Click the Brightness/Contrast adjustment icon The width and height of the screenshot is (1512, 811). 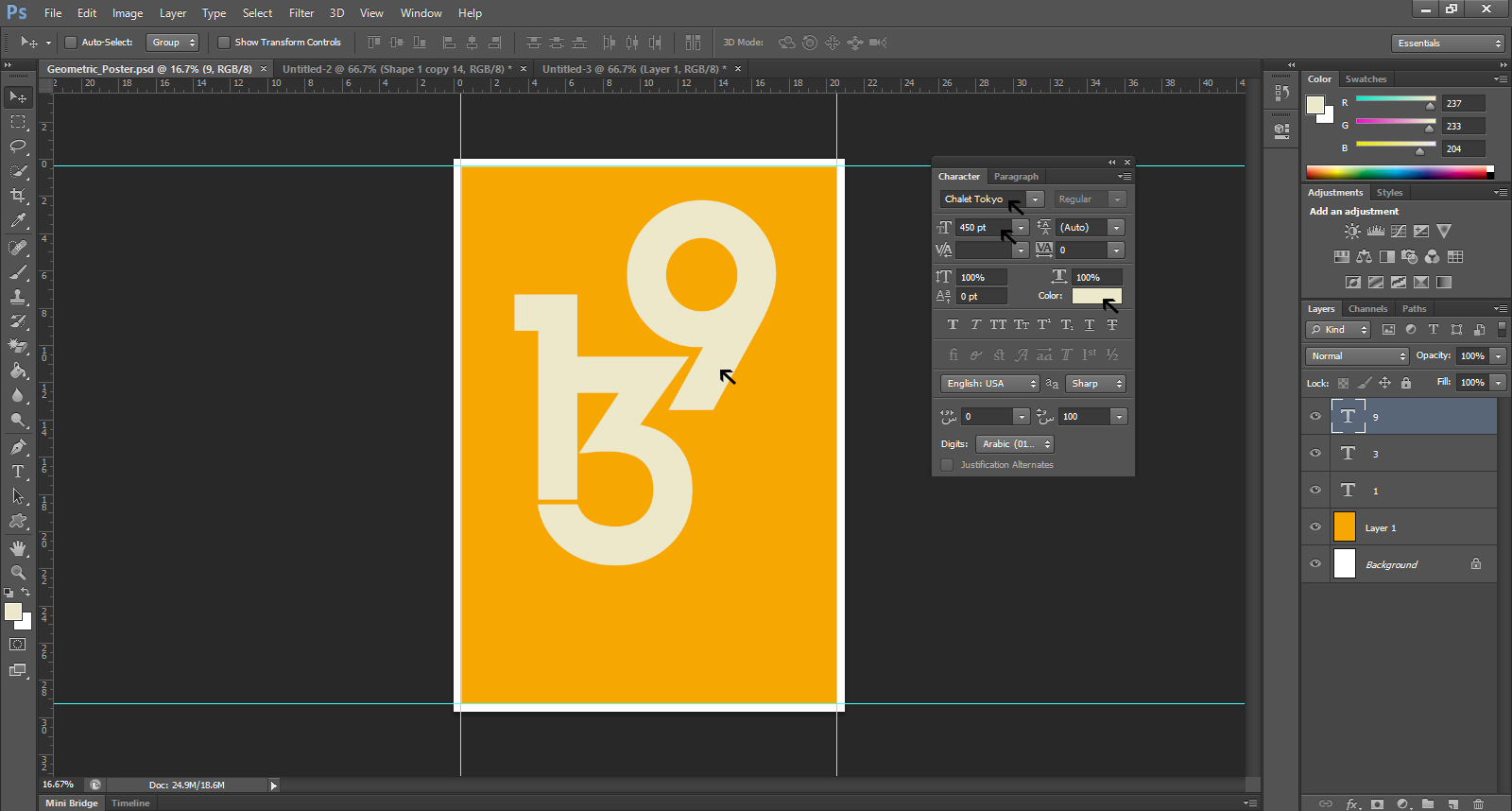[1352, 232]
